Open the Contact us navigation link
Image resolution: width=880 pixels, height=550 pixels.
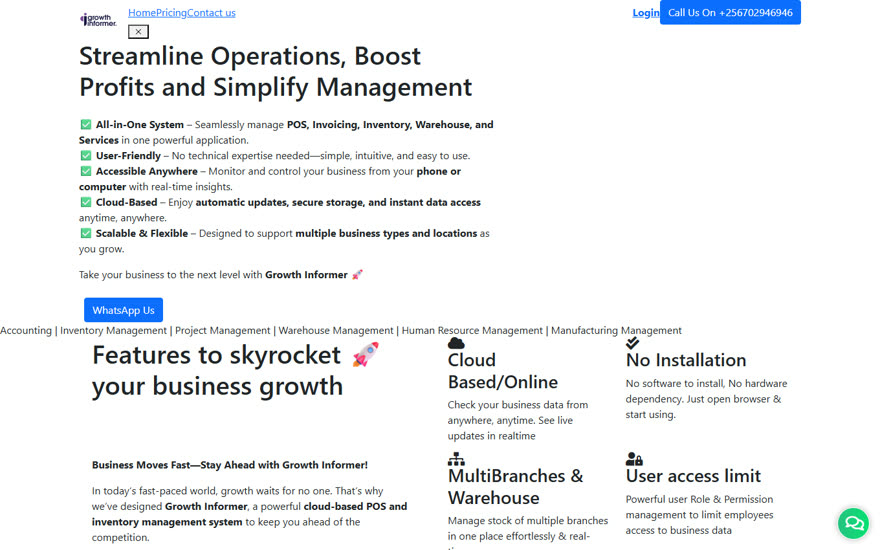coord(211,12)
